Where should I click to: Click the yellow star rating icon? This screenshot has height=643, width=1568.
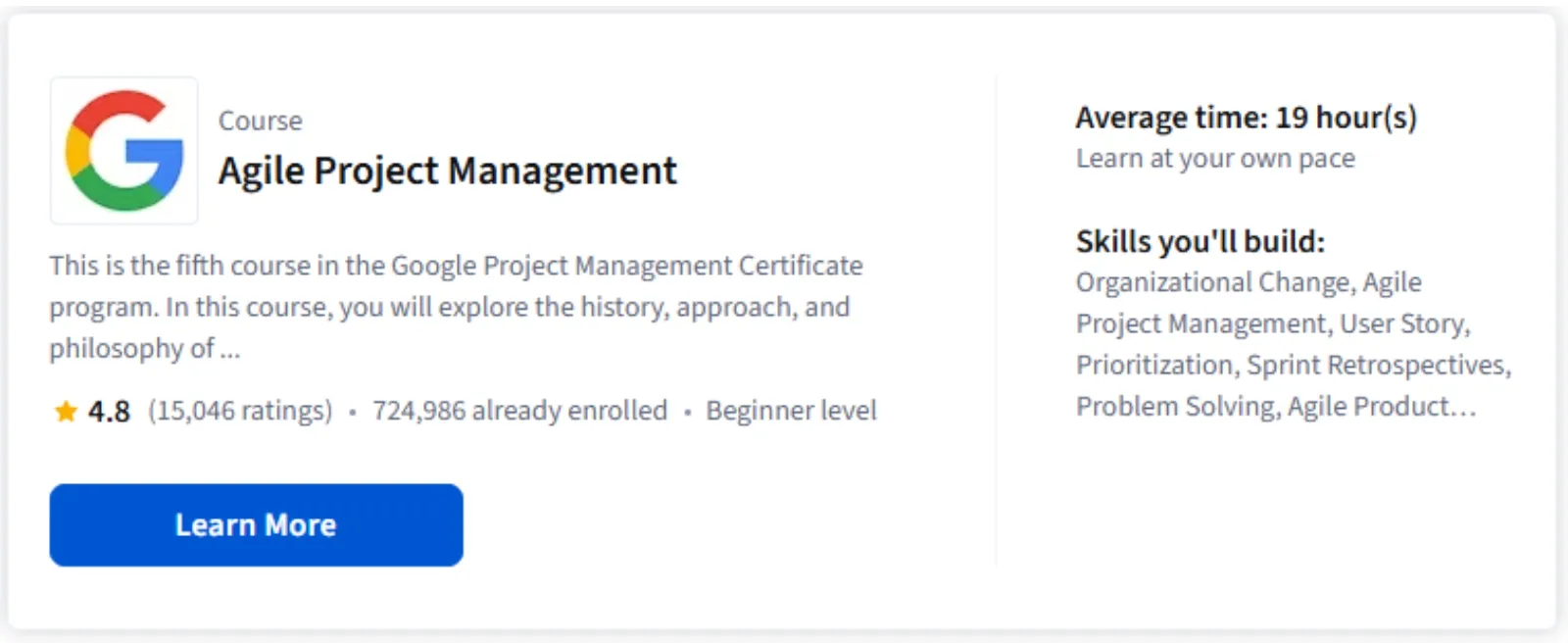[x=66, y=412]
